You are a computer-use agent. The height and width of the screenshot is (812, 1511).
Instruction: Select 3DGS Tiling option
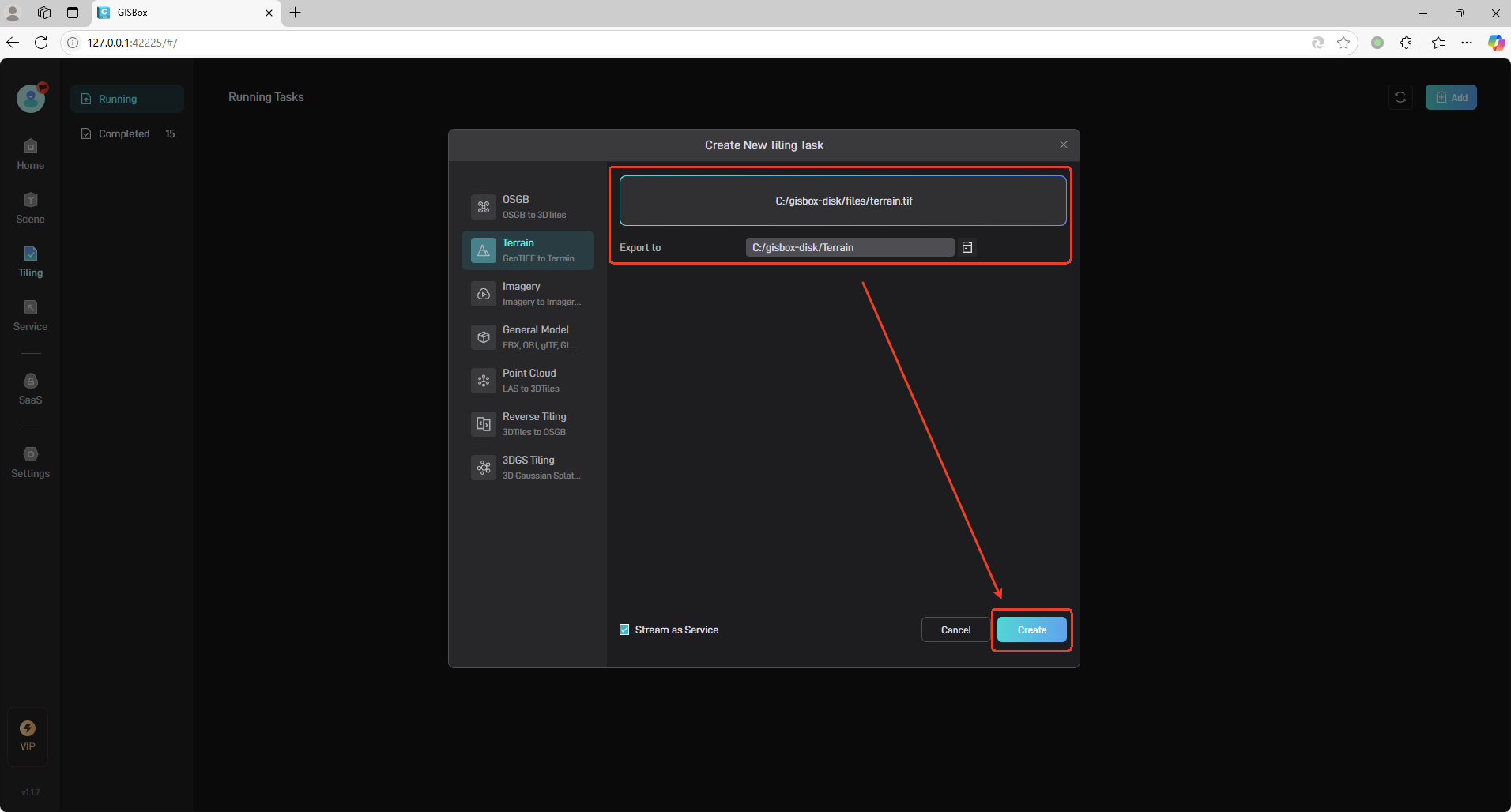[527, 467]
